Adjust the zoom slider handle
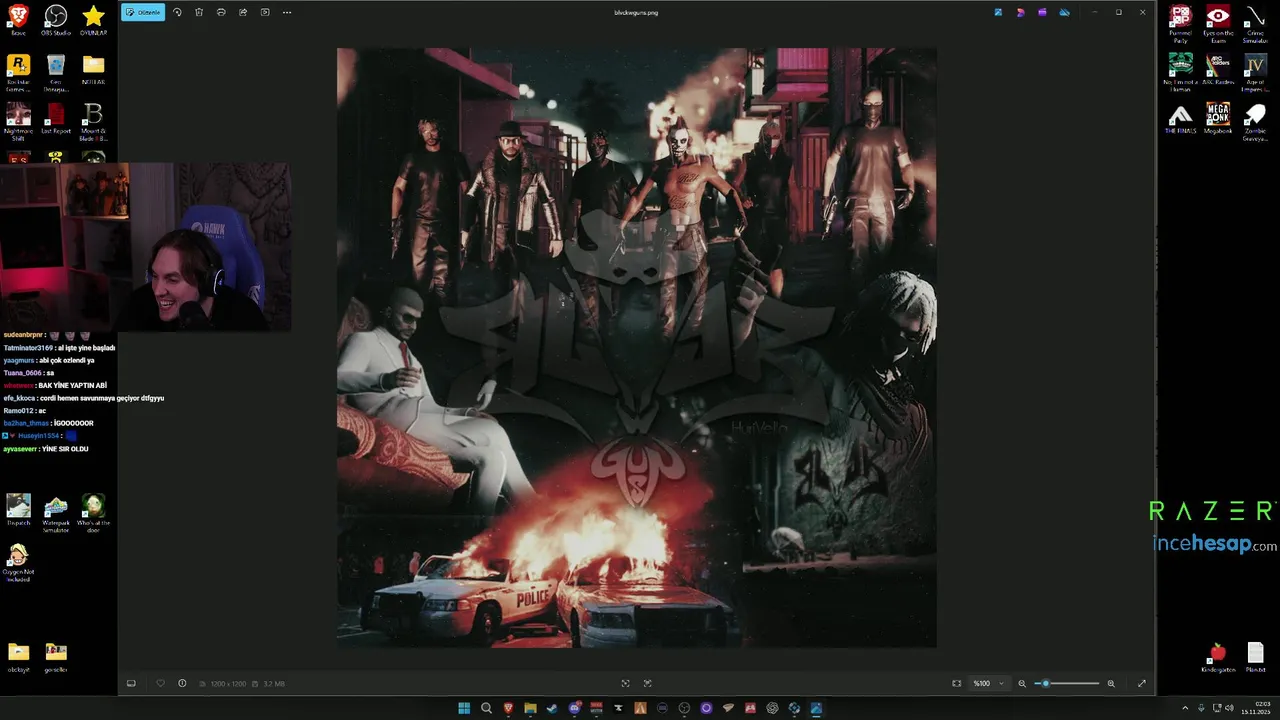Viewport: 1280px width, 720px height. click(1046, 683)
